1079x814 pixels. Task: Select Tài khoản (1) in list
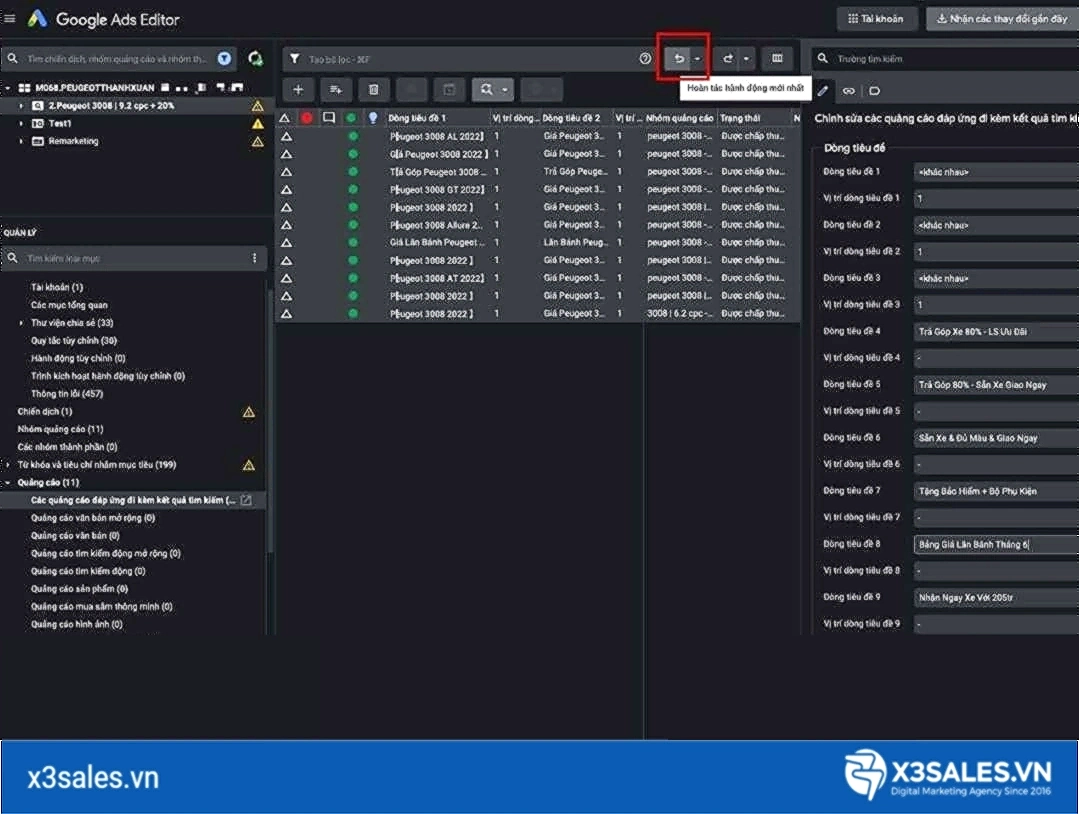click(x=56, y=287)
